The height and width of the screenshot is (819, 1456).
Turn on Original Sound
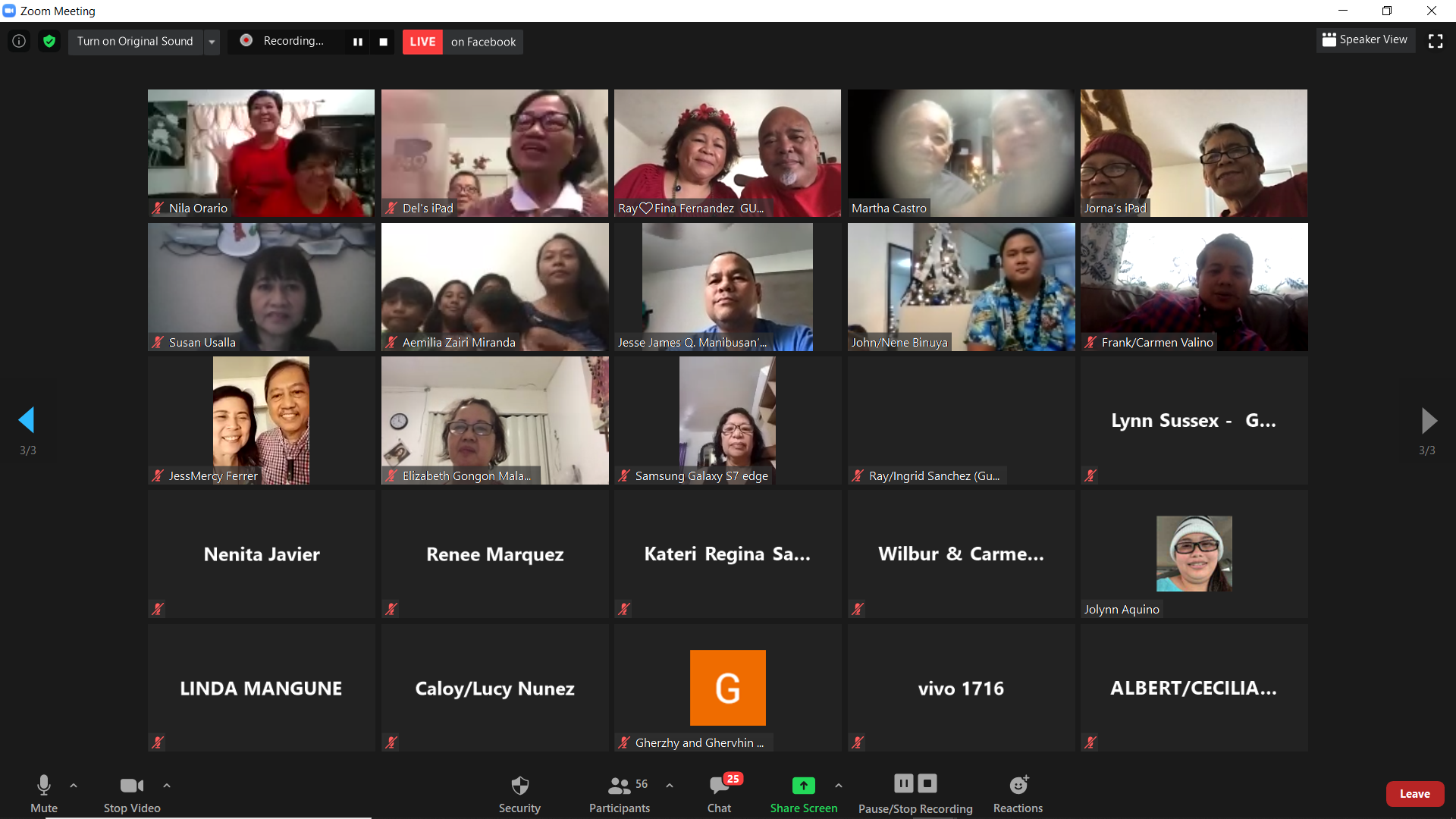point(135,41)
